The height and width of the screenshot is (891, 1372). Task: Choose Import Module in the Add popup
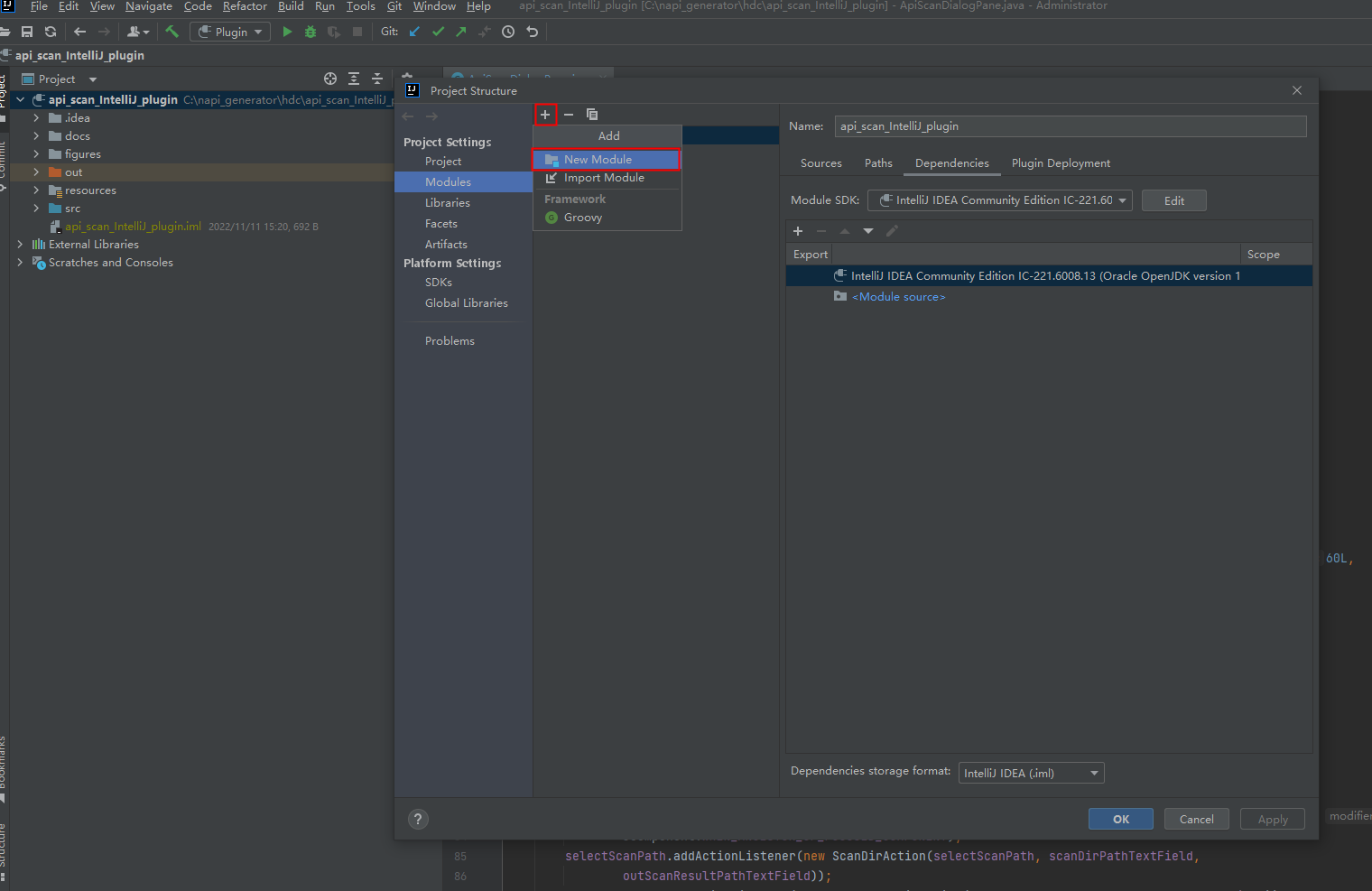click(604, 178)
